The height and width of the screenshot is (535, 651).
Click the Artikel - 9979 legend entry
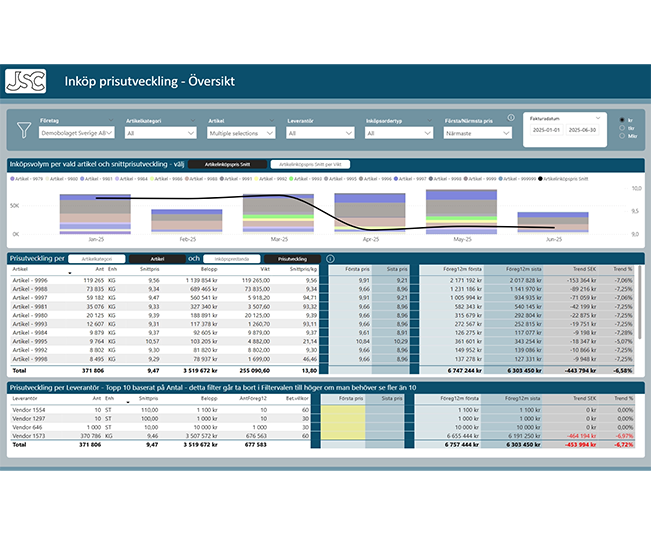[x=27, y=179]
